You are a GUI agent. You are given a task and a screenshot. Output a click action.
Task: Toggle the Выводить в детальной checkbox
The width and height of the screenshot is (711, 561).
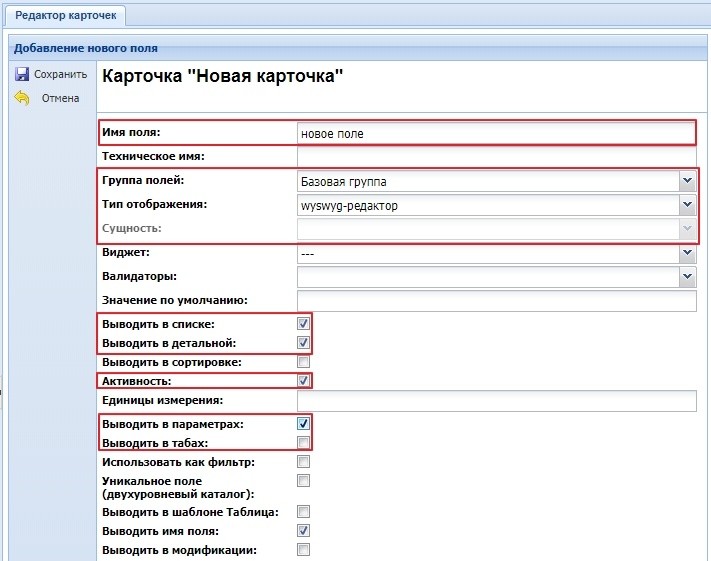click(303, 343)
